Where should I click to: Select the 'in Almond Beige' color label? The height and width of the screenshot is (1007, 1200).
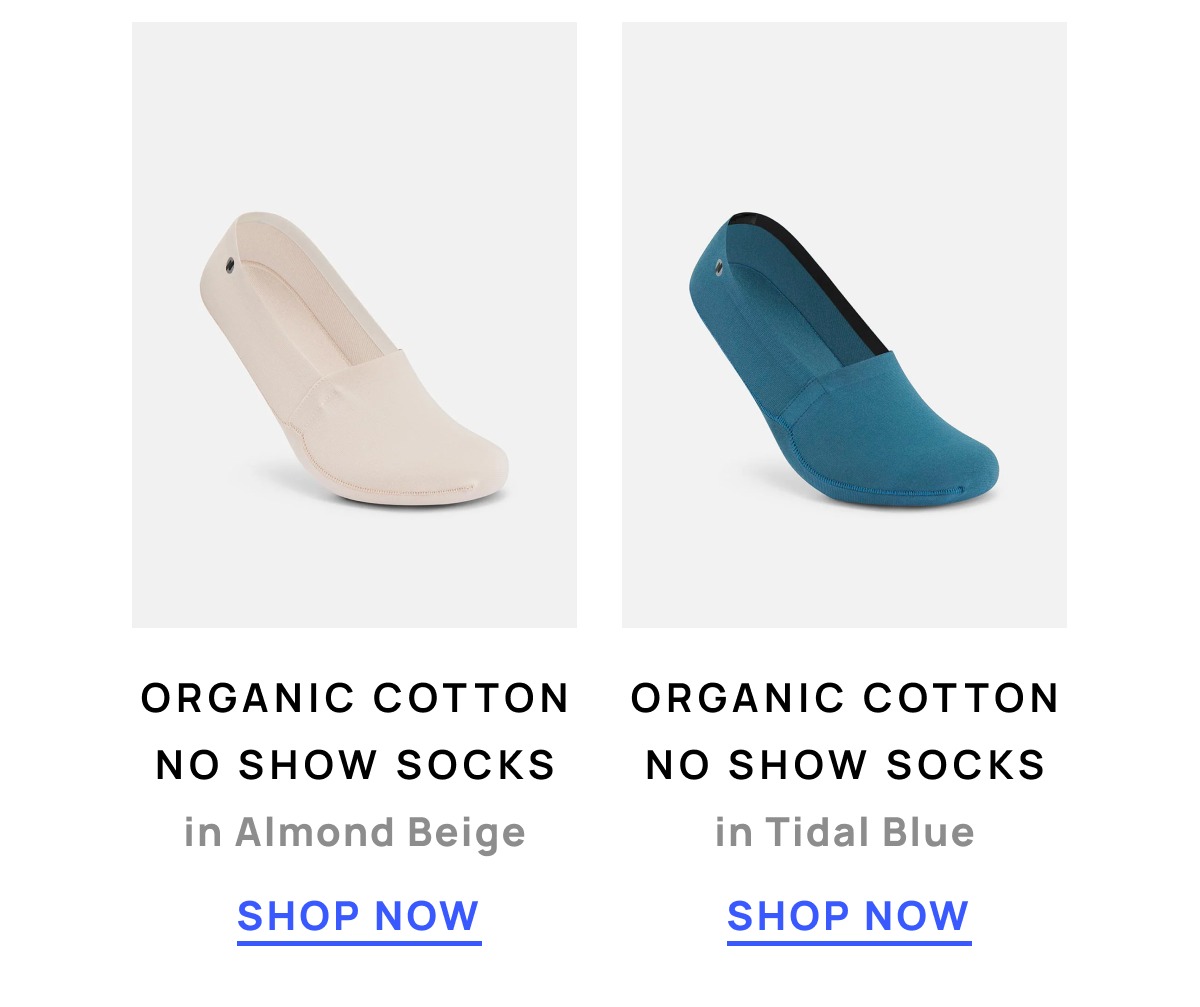click(355, 833)
